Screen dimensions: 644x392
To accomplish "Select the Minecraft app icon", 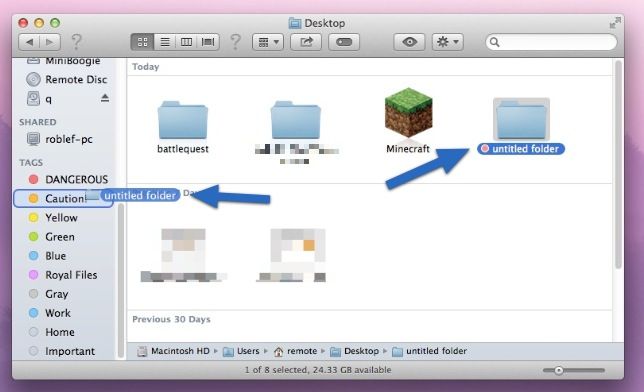I will coord(408,113).
